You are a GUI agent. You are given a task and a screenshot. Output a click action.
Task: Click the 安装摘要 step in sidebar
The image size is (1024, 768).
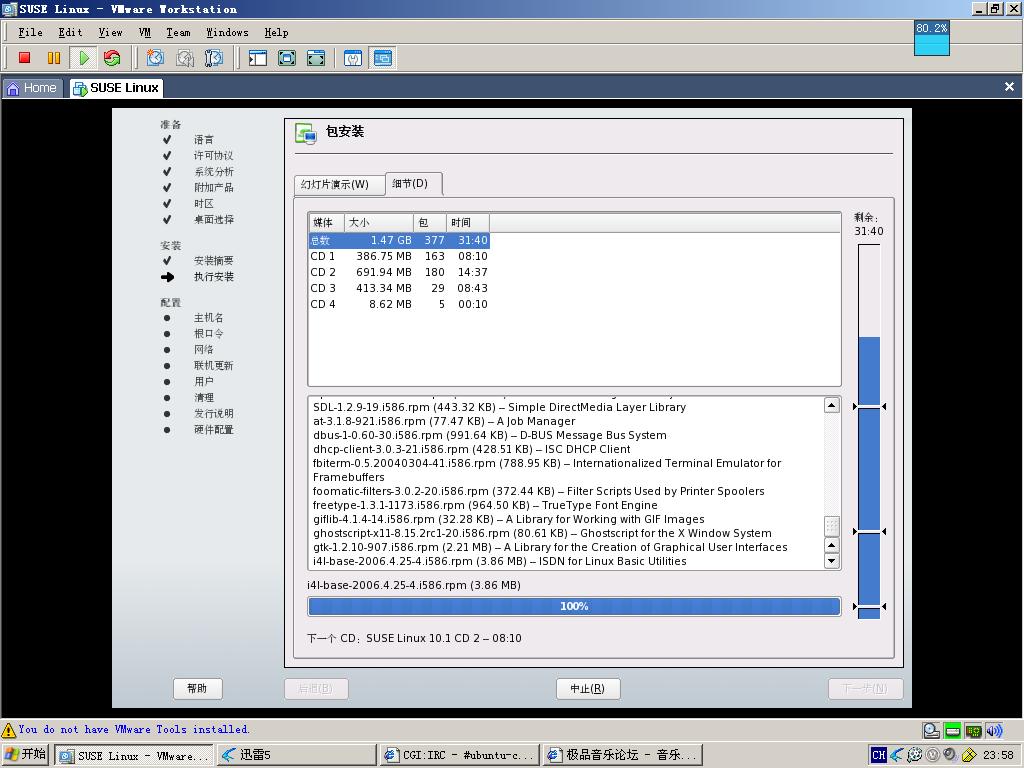coord(214,261)
